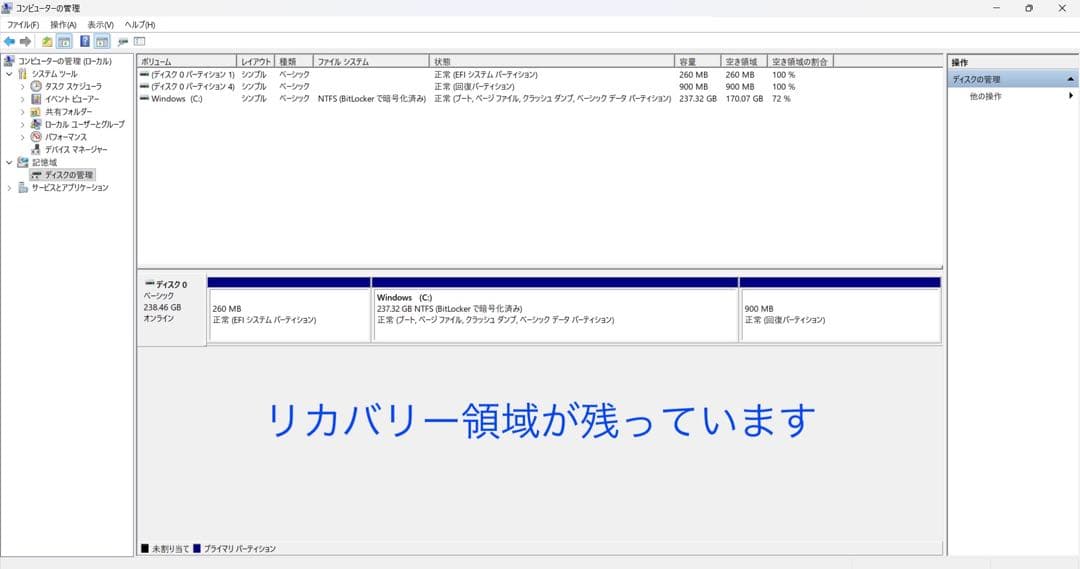Click the Forward arrow in toolbar
The height and width of the screenshot is (569, 1080).
(25, 42)
